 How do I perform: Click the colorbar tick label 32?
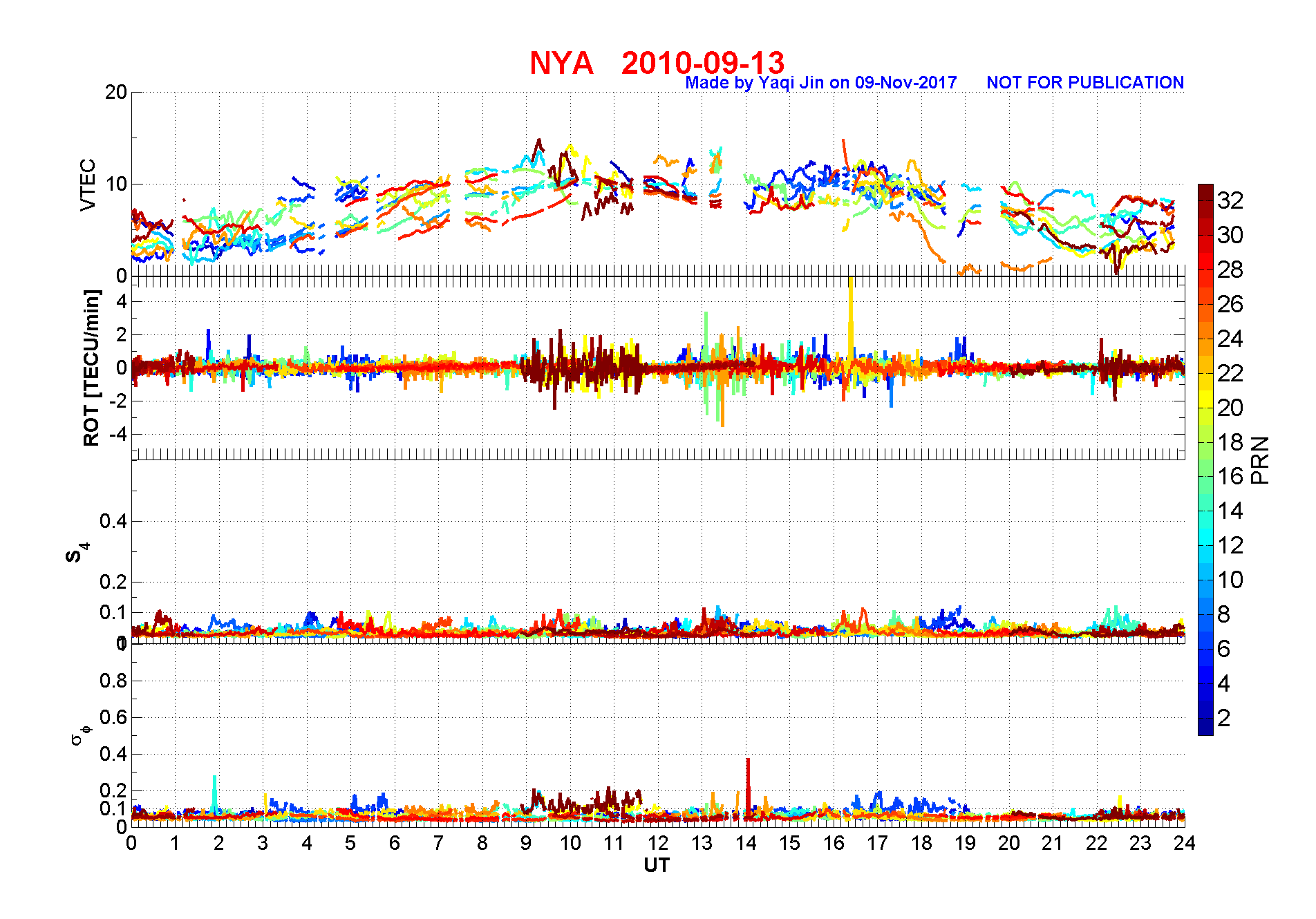click(x=1230, y=200)
